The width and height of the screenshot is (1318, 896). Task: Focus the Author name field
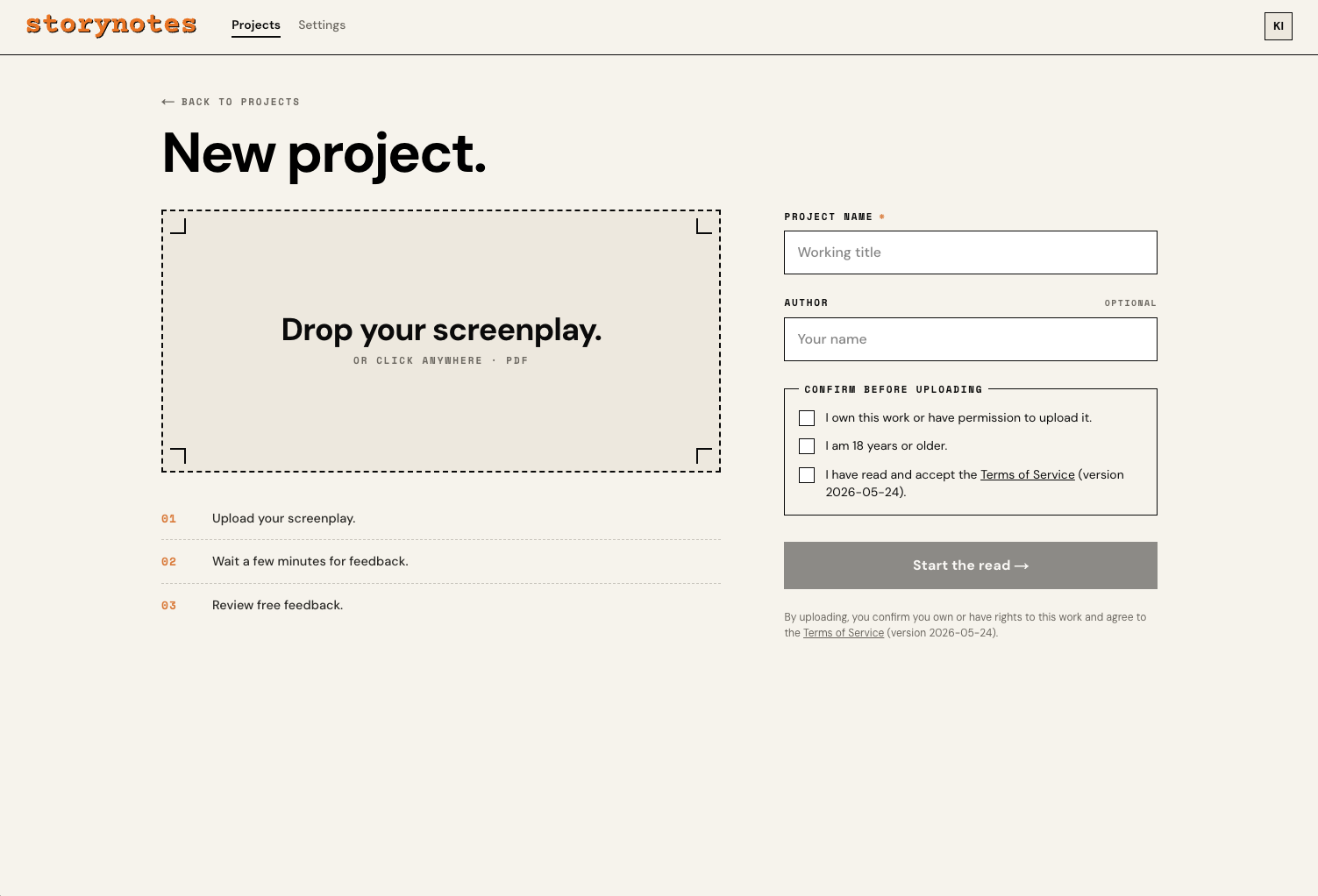click(x=971, y=339)
